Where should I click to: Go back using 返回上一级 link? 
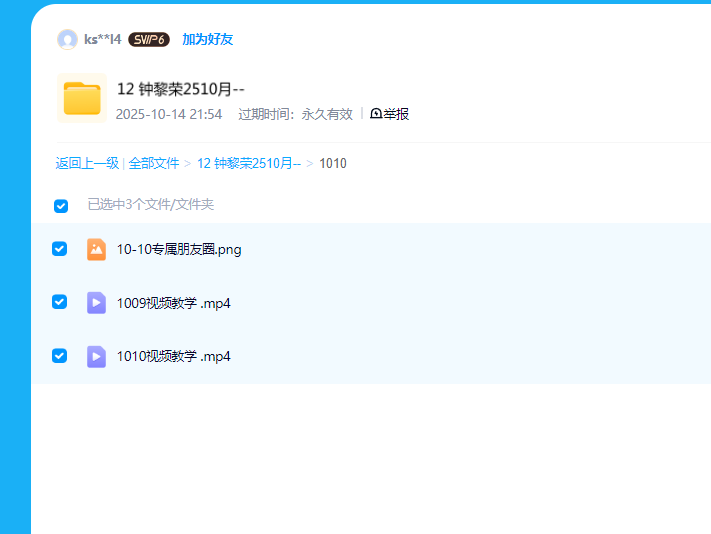(87, 163)
